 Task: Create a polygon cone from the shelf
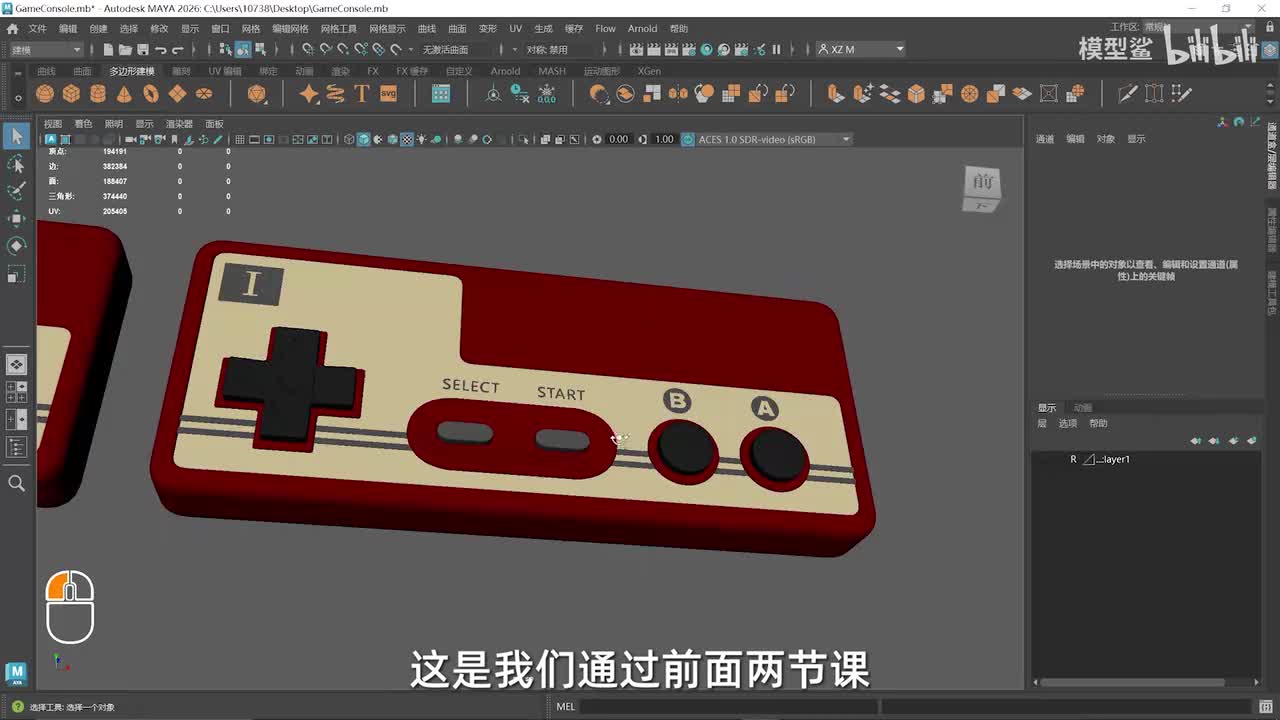coord(124,94)
